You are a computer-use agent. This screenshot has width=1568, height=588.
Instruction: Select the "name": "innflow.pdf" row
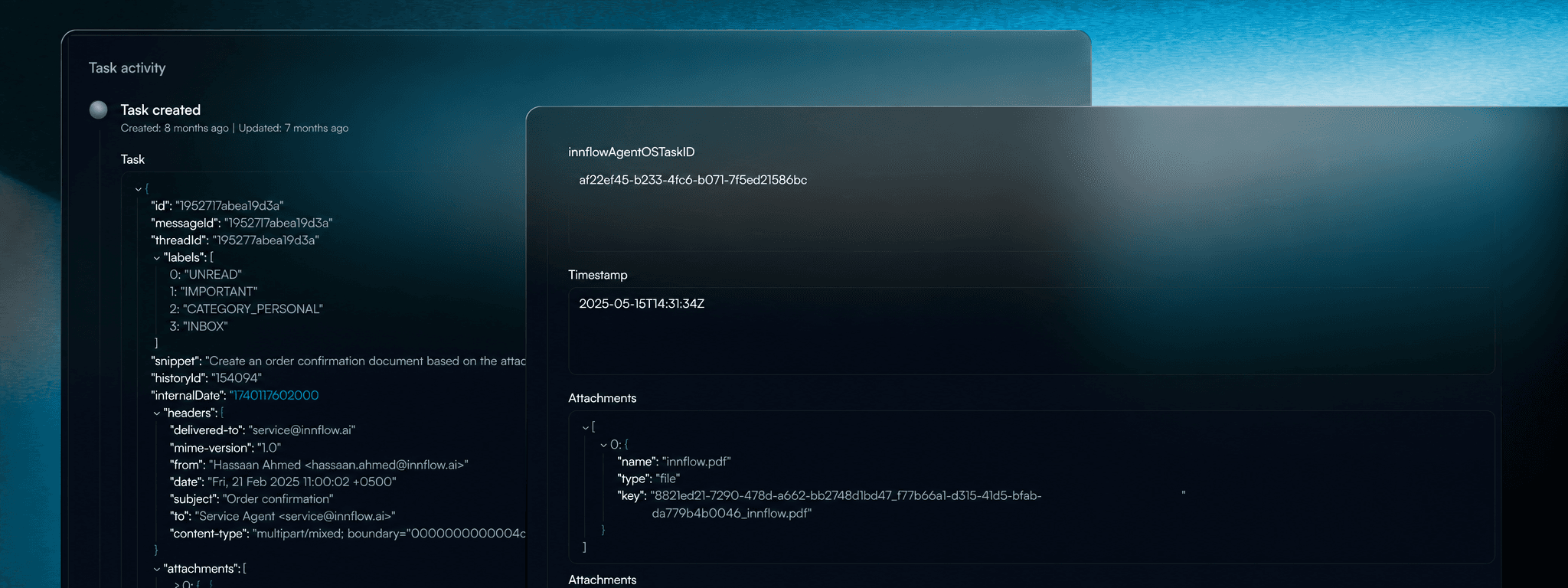click(674, 462)
